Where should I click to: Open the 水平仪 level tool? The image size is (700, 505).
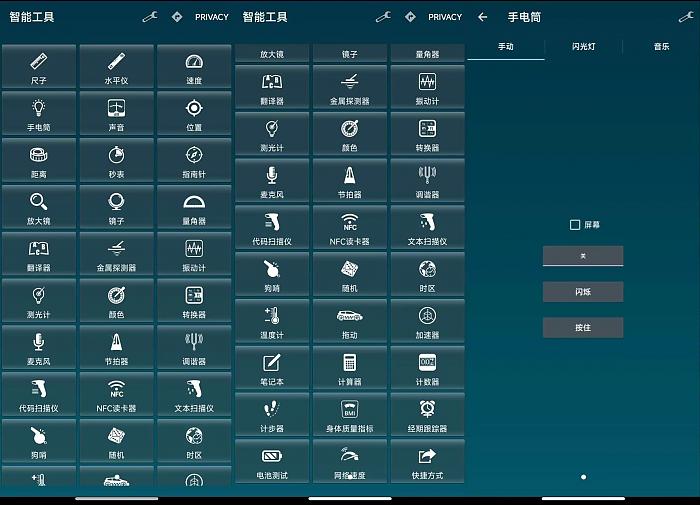[x=117, y=66]
